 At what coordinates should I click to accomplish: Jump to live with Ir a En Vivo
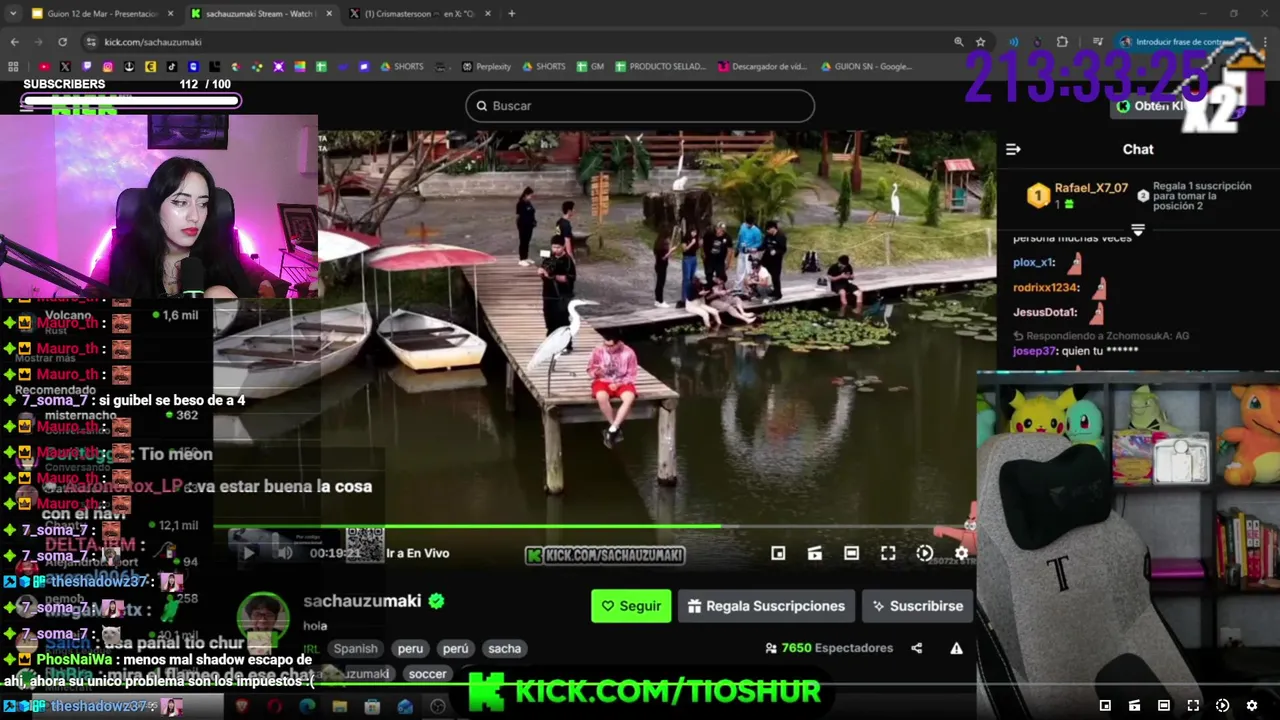tap(418, 553)
